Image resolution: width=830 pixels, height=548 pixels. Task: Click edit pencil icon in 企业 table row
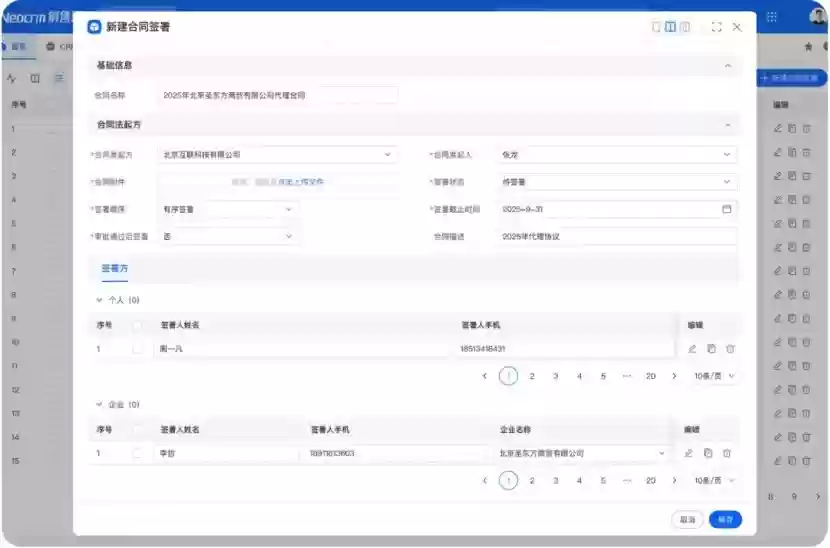(688, 453)
